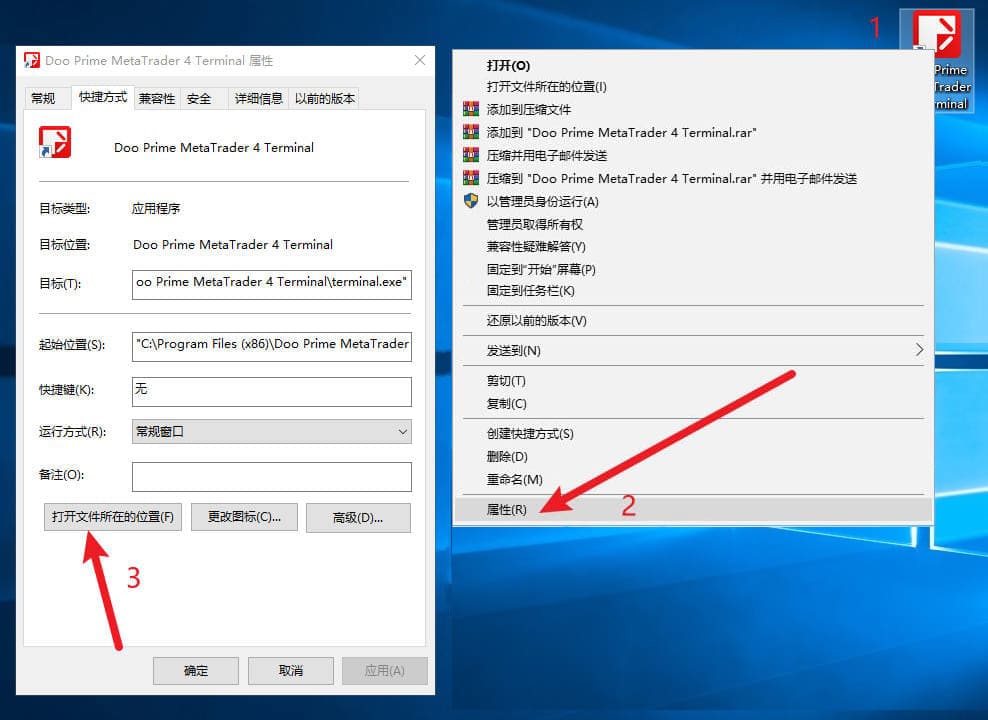Choose 管理员取得所有权
This screenshot has width=988, height=720.
(693, 224)
